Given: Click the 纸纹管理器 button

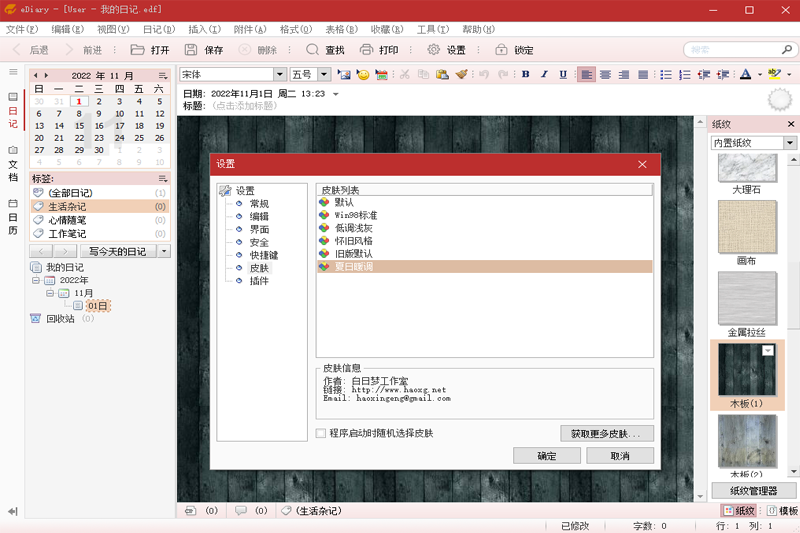Looking at the screenshot, I should point(754,491).
